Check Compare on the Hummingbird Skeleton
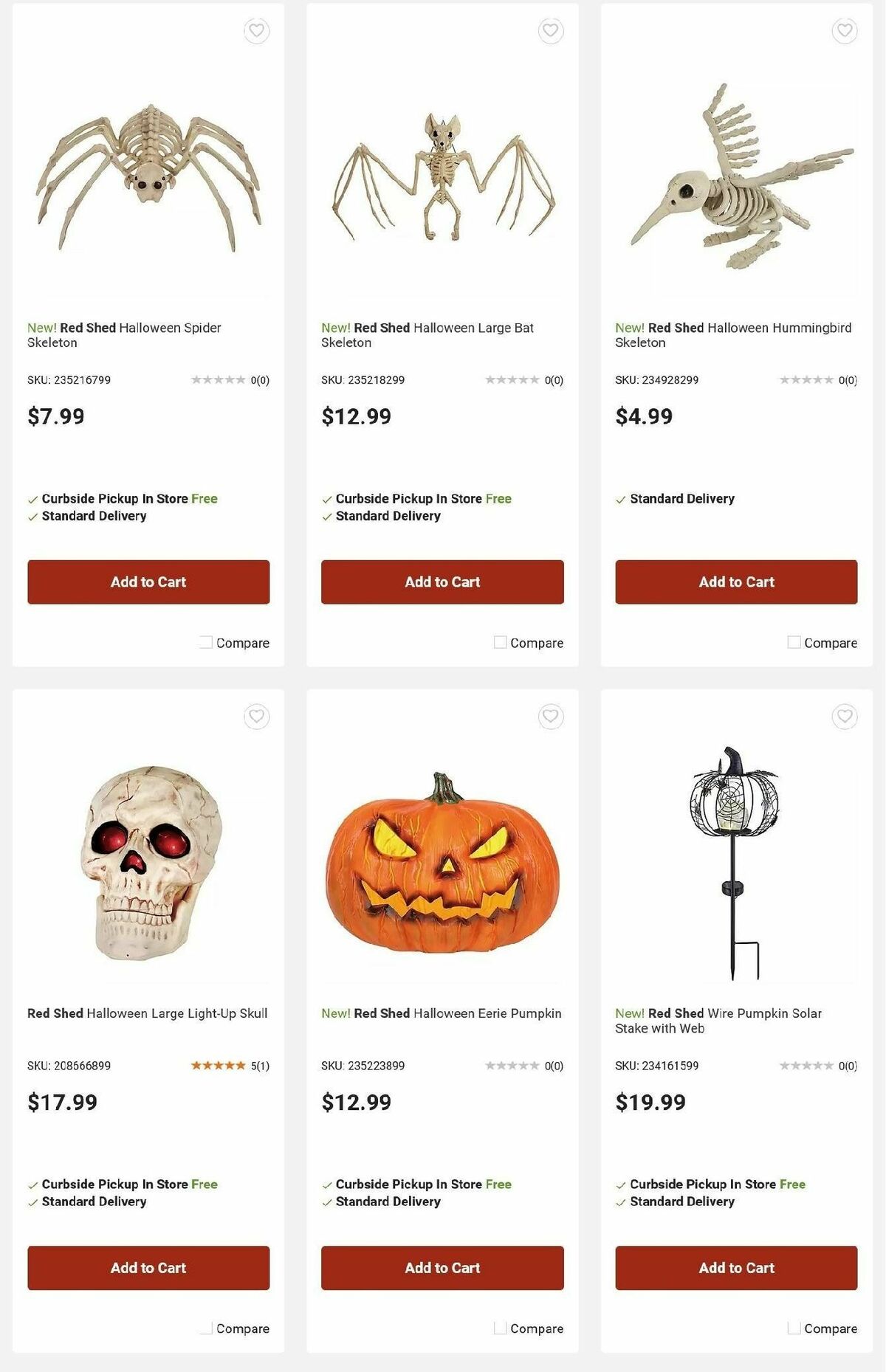 tap(794, 642)
